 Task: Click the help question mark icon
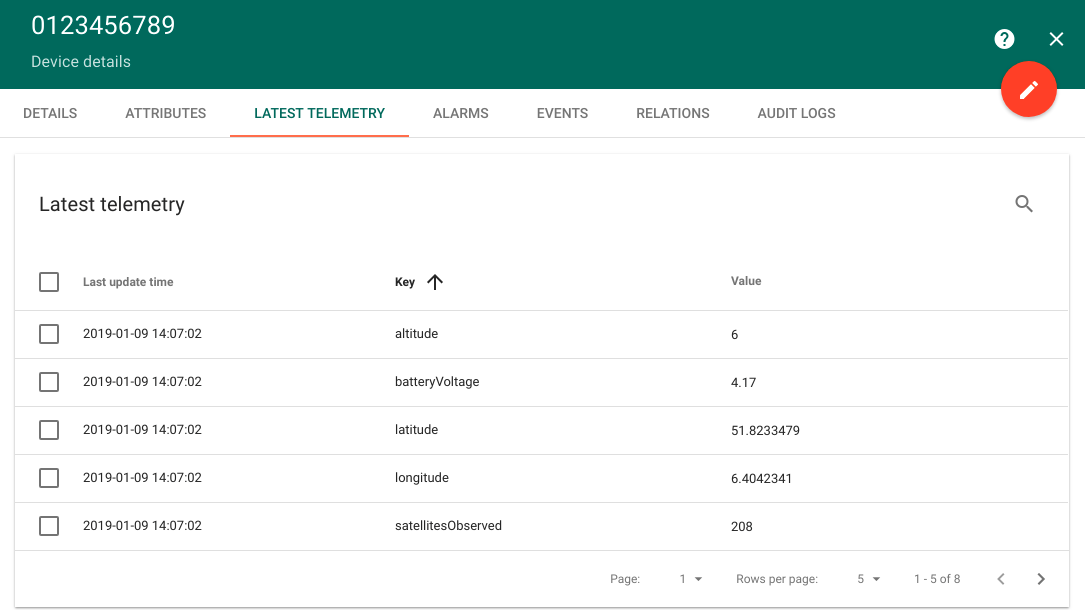(1004, 39)
